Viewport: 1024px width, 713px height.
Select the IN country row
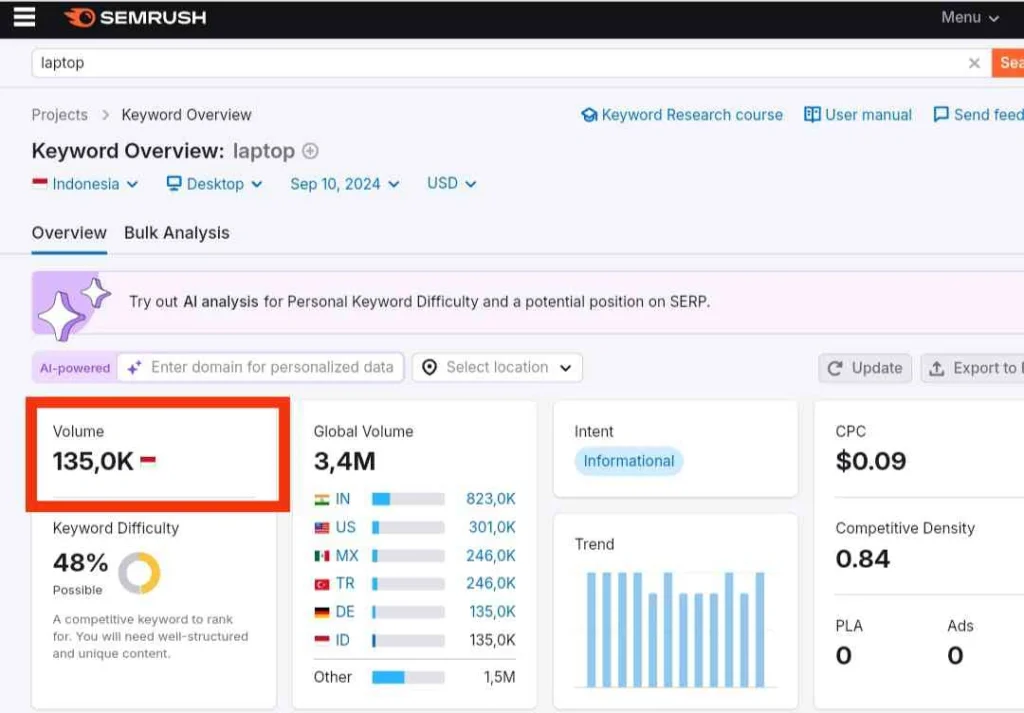tap(415, 499)
